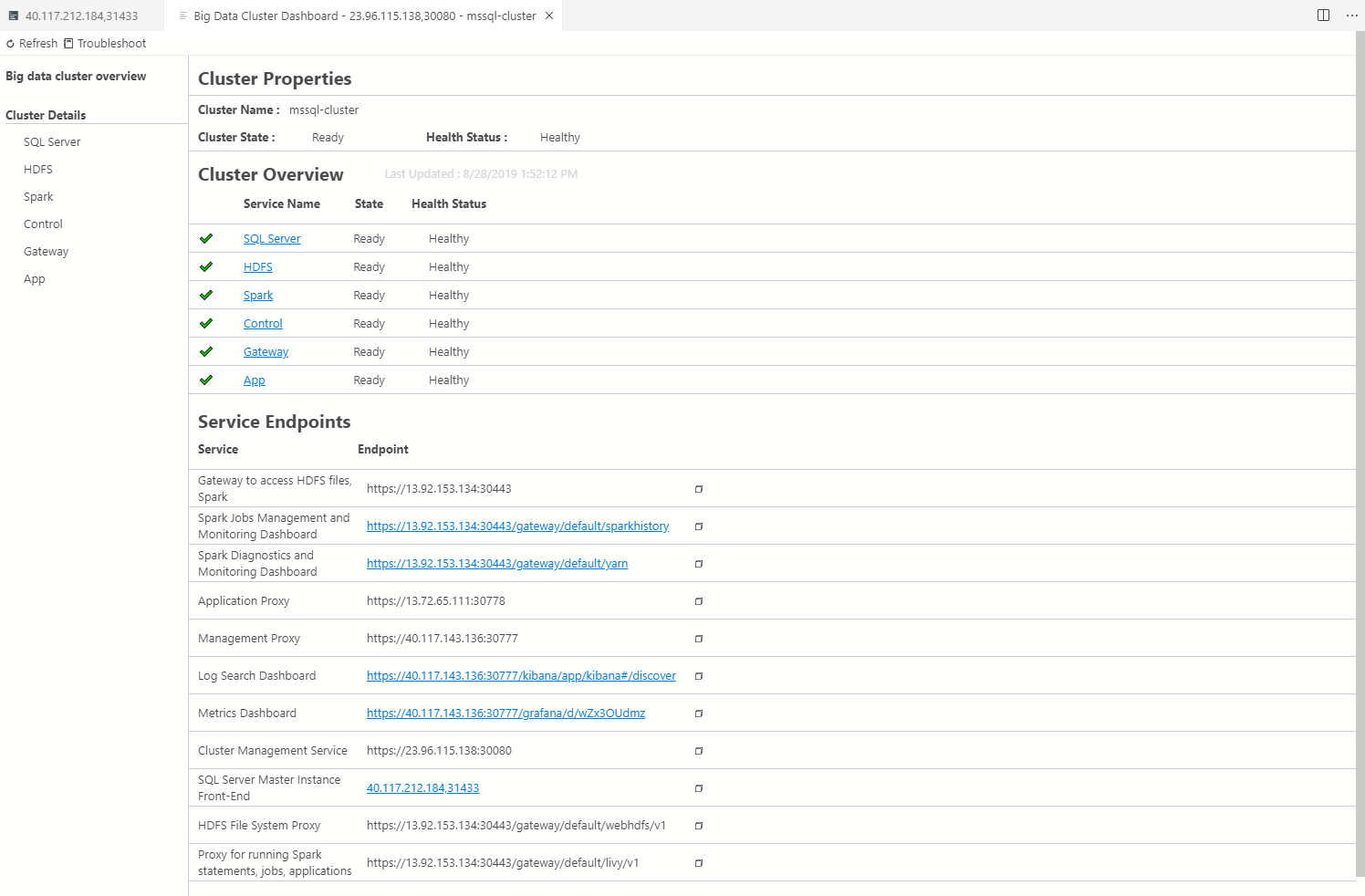Click the App row green checkmark
Image resolution: width=1365 pixels, height=896 pixels.
(206, 380)
